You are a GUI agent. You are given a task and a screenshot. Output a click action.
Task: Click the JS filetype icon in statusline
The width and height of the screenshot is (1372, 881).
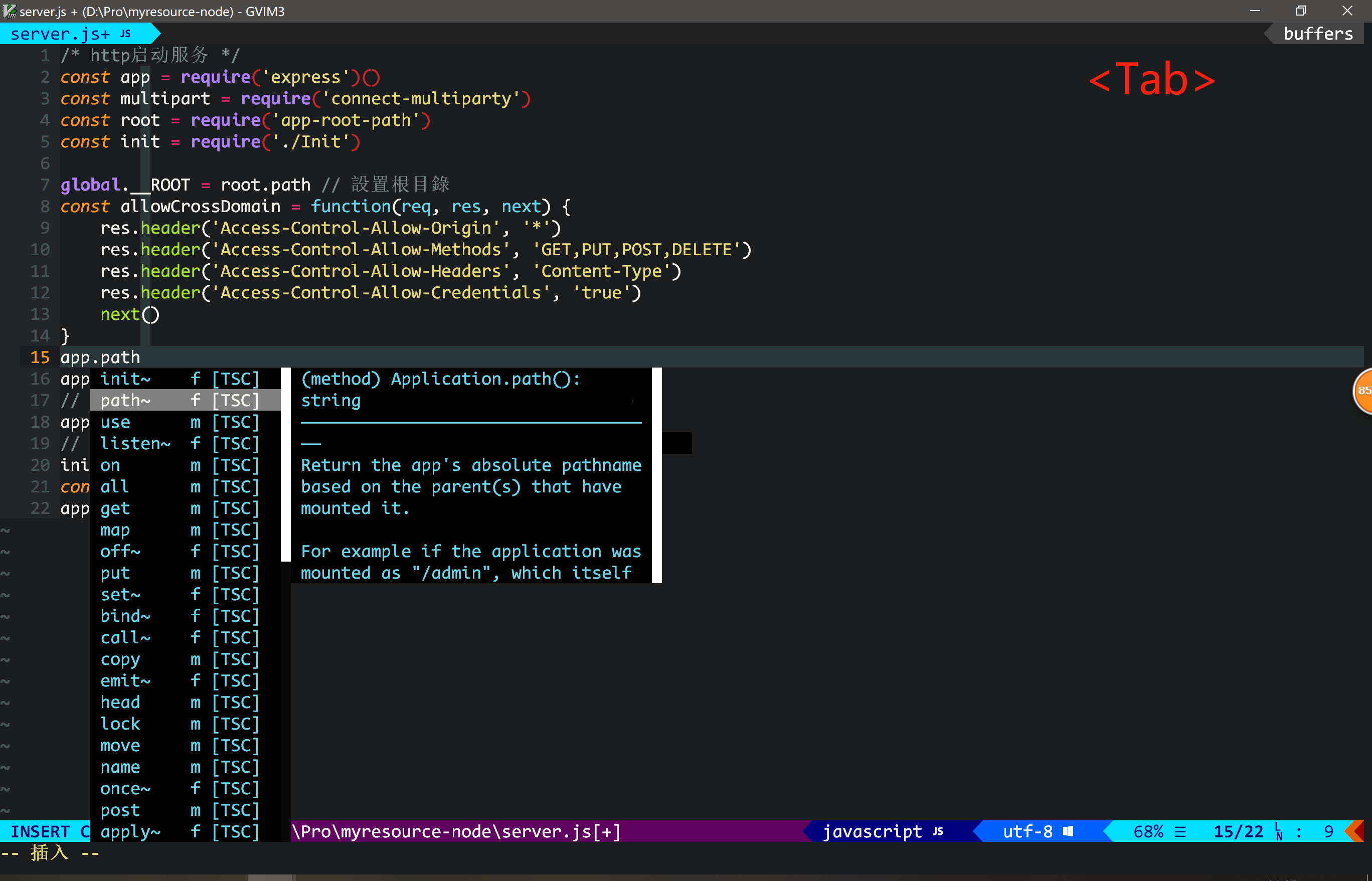point(938,831)
